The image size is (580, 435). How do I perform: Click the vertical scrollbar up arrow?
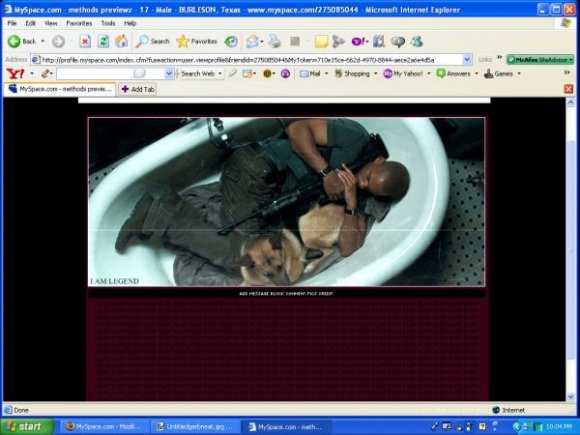tap(570, 103)
